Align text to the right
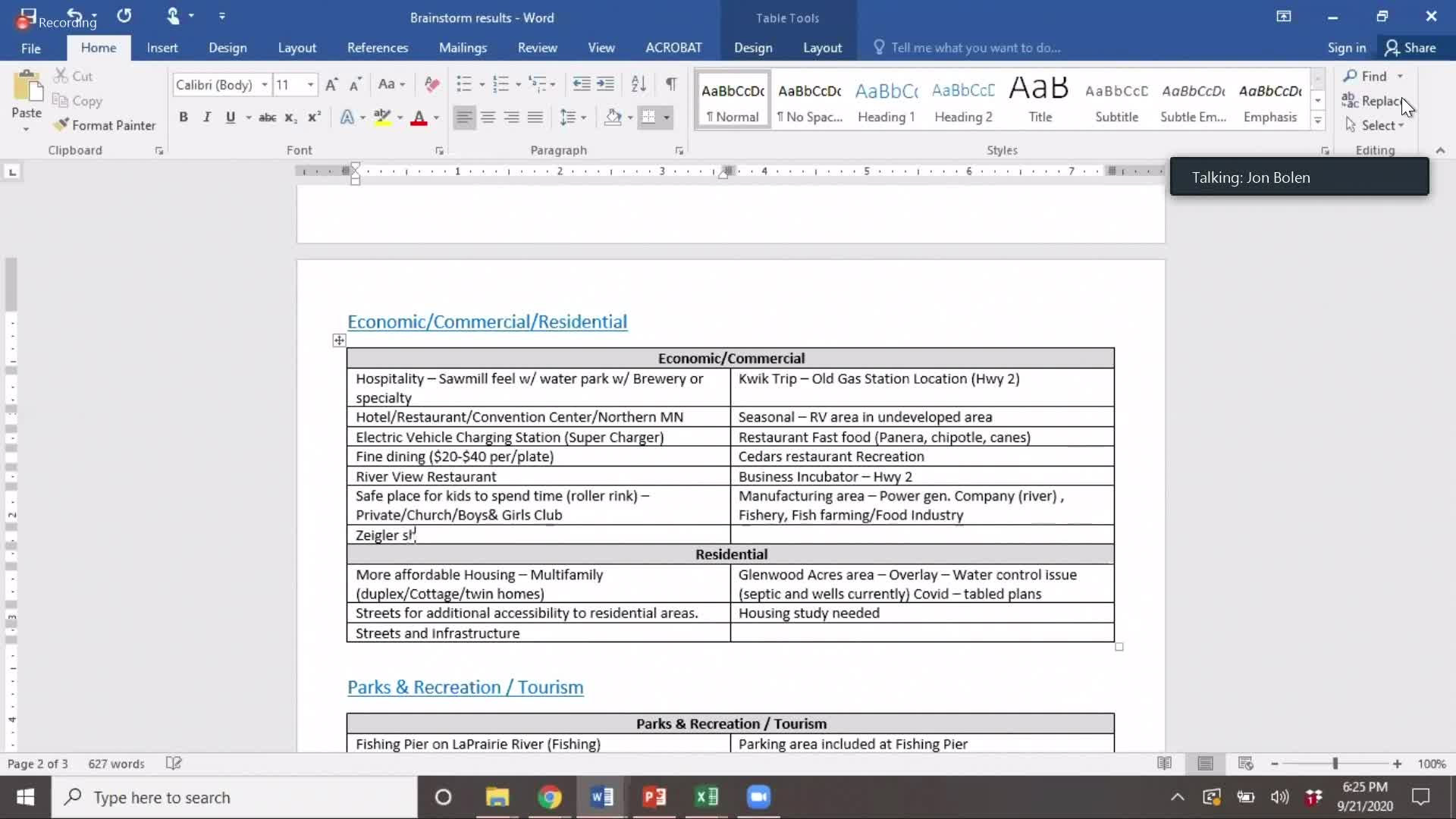 512,118
